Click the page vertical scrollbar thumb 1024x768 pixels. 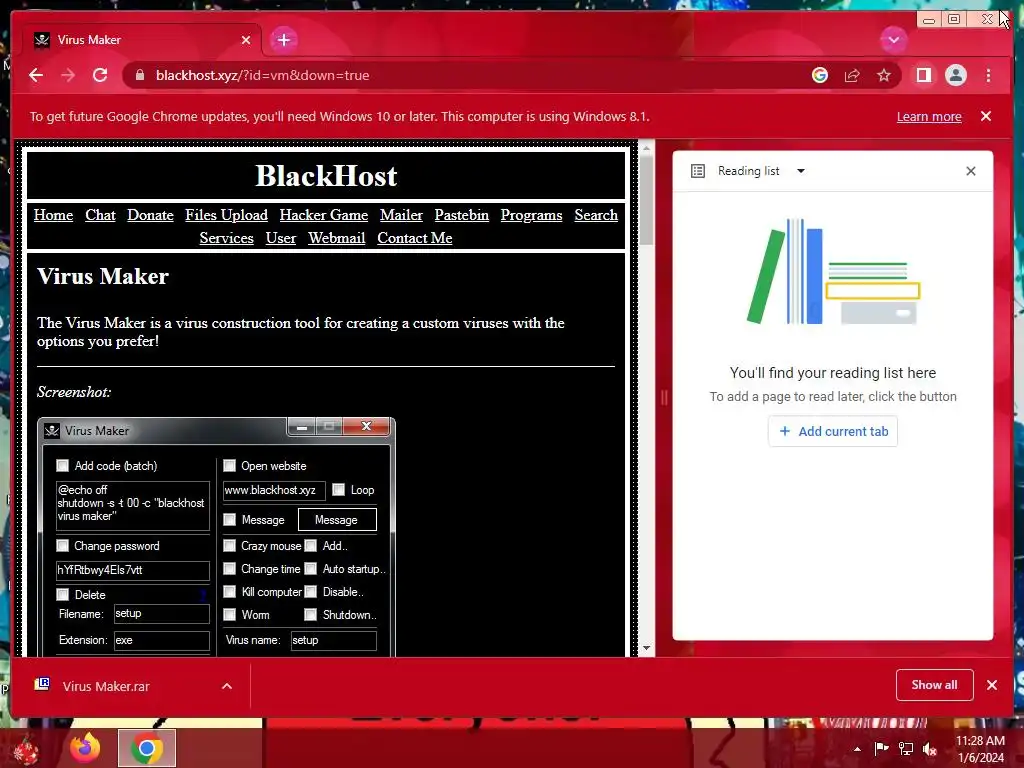(x=647, y=200)
